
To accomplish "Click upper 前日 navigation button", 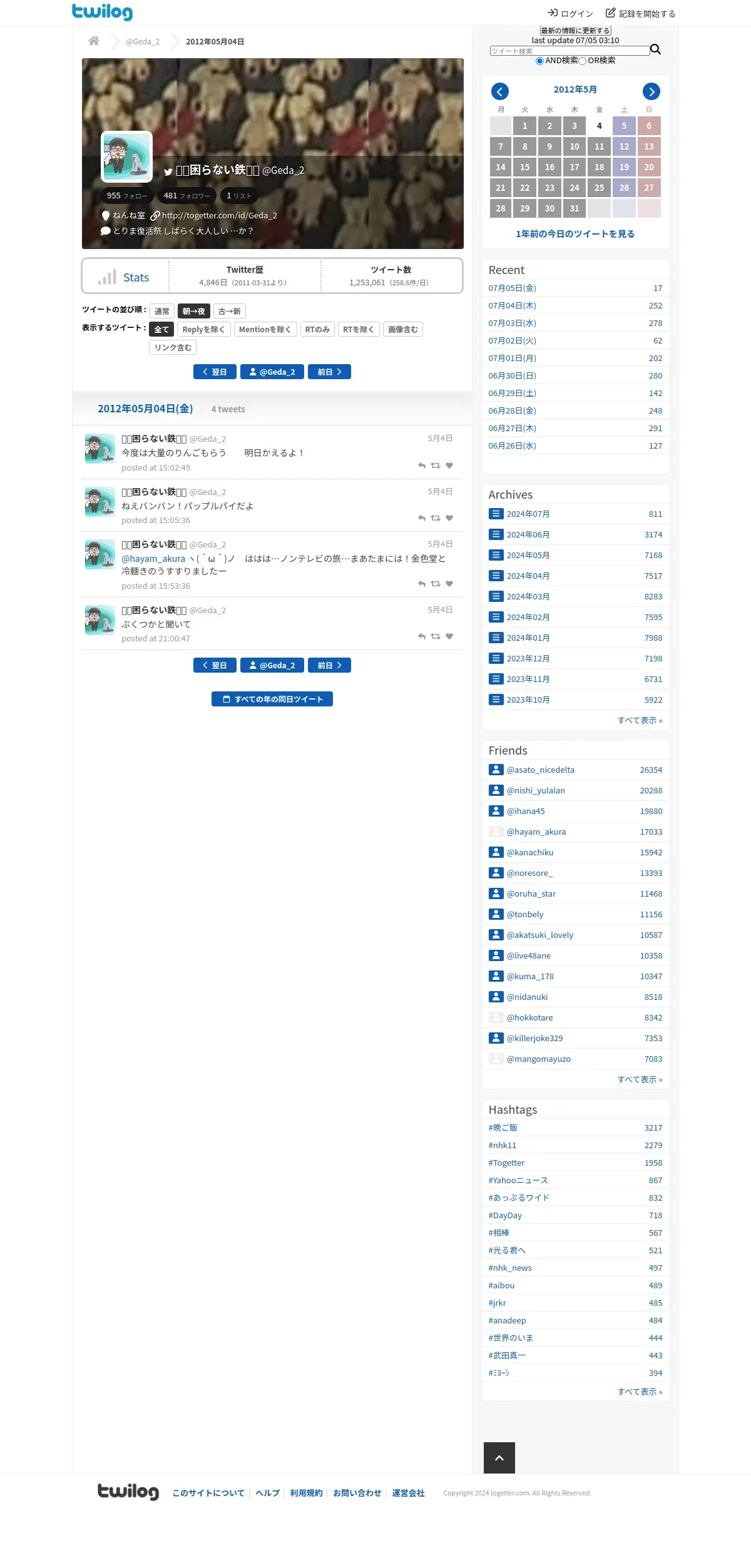I will click(329, 372).
